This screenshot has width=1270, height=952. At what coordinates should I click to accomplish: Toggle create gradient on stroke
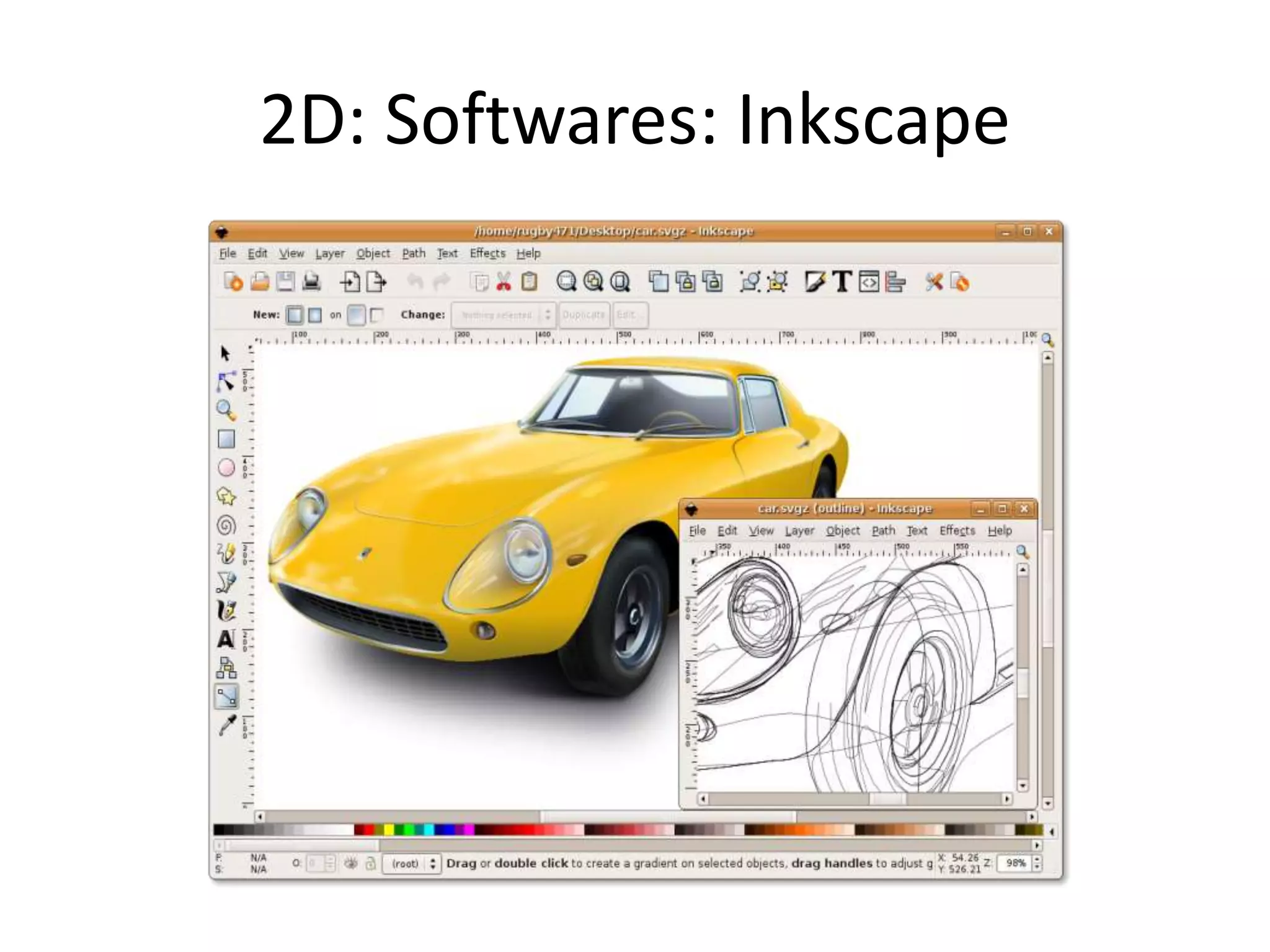tap(376, 315)
